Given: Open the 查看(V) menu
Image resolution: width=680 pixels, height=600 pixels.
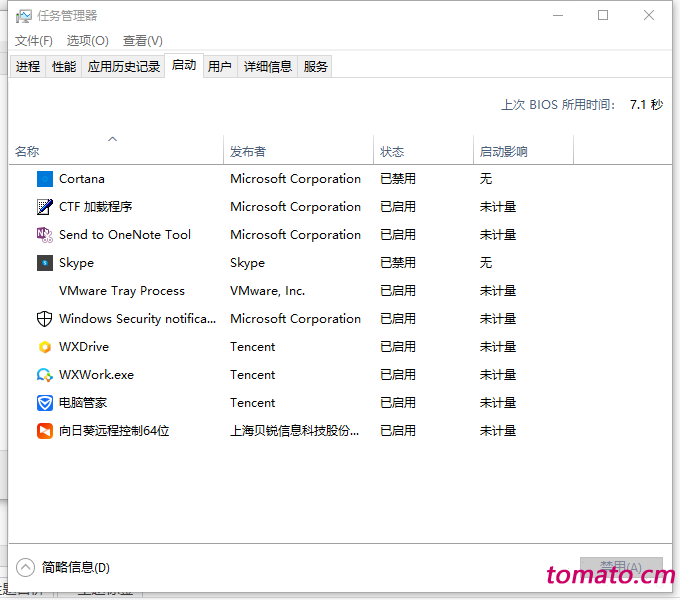Looking at the screenshot, I should pos(143,41).
